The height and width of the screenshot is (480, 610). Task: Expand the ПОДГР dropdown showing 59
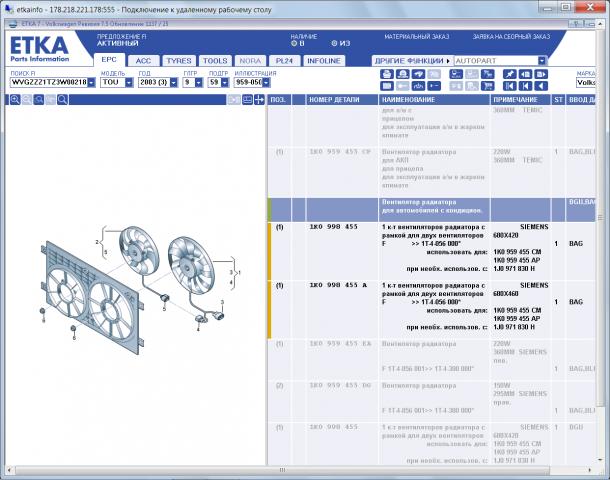224,82
